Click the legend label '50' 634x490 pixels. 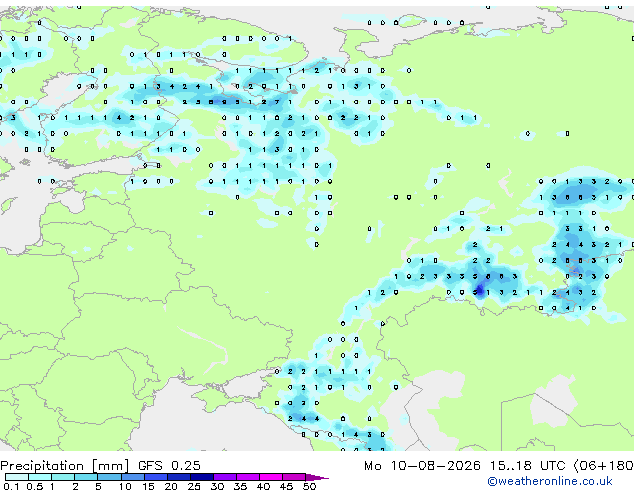pos(310,486)
